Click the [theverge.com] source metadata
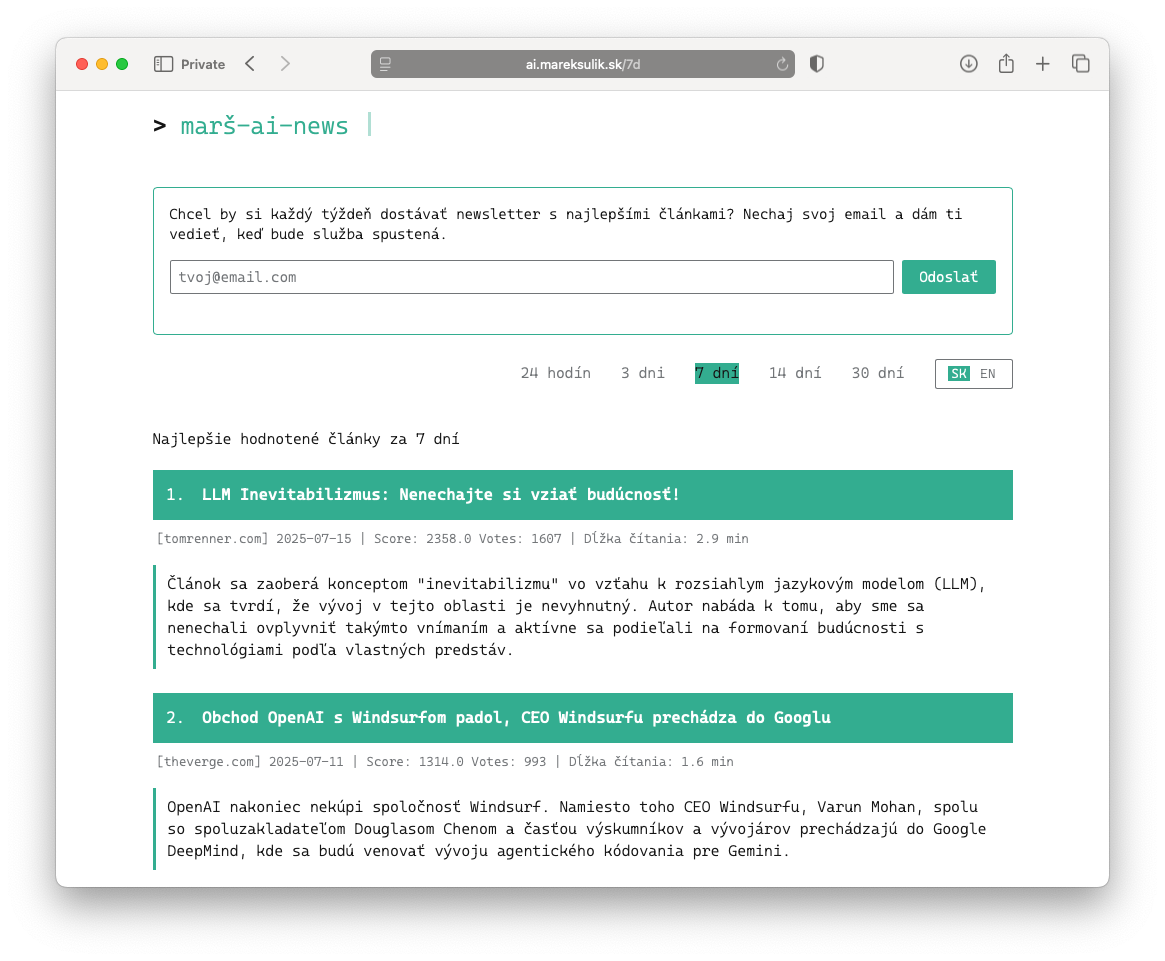 [209, 762]
